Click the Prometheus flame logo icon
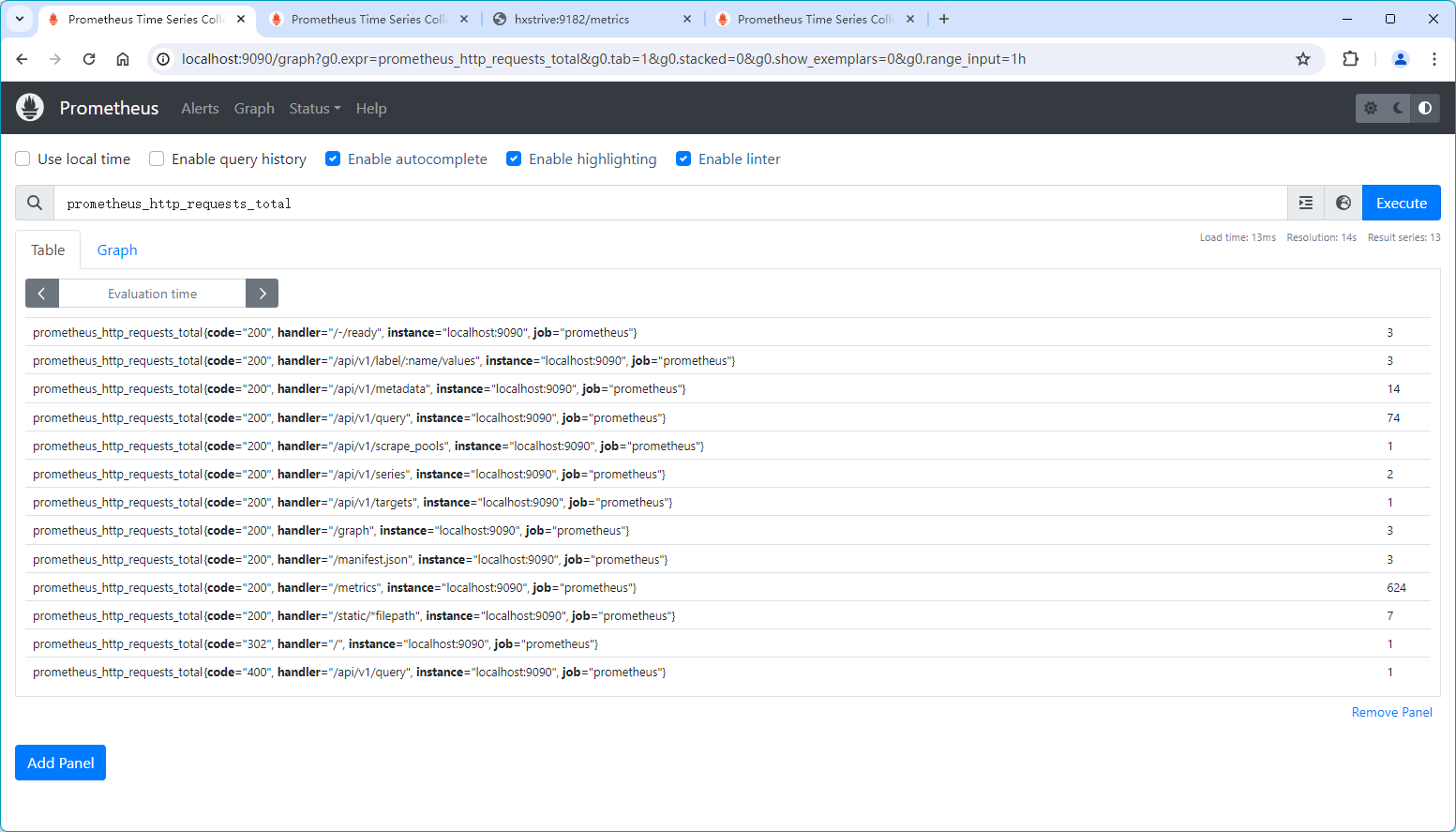The image size is (1456, 832). click(30, 108)
